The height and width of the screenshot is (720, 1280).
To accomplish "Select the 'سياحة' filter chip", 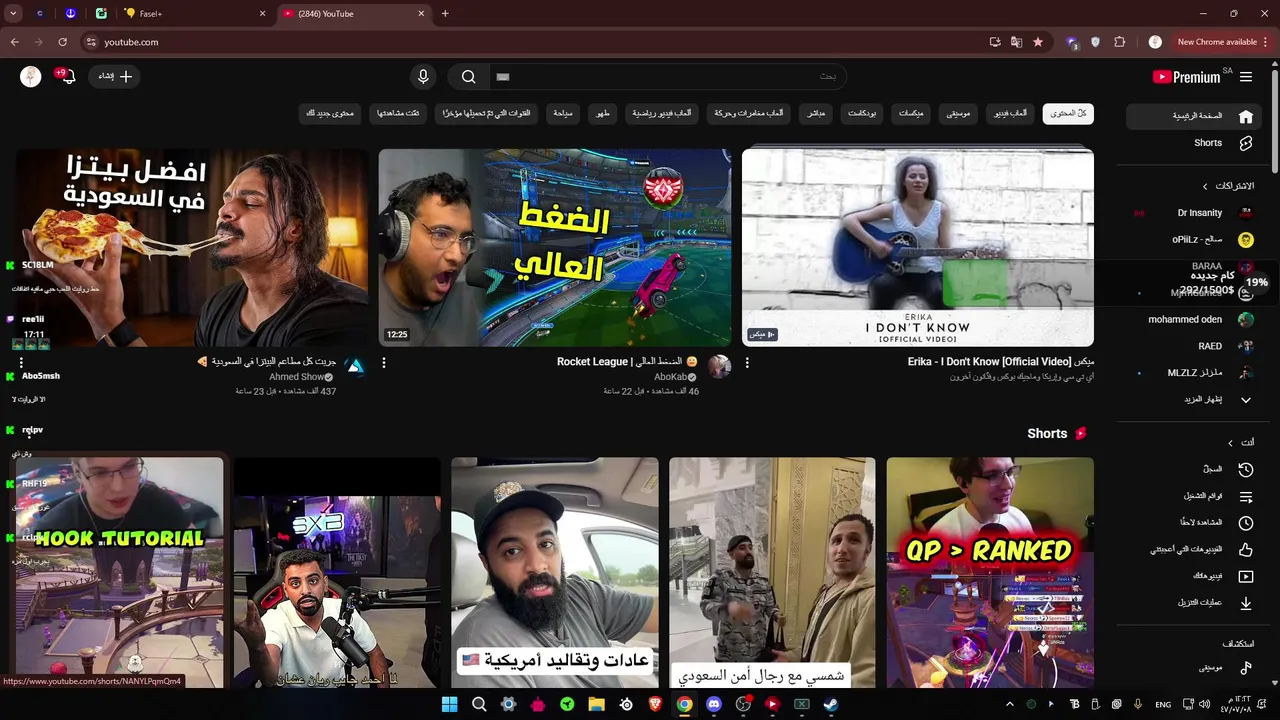I will point(564,113).
